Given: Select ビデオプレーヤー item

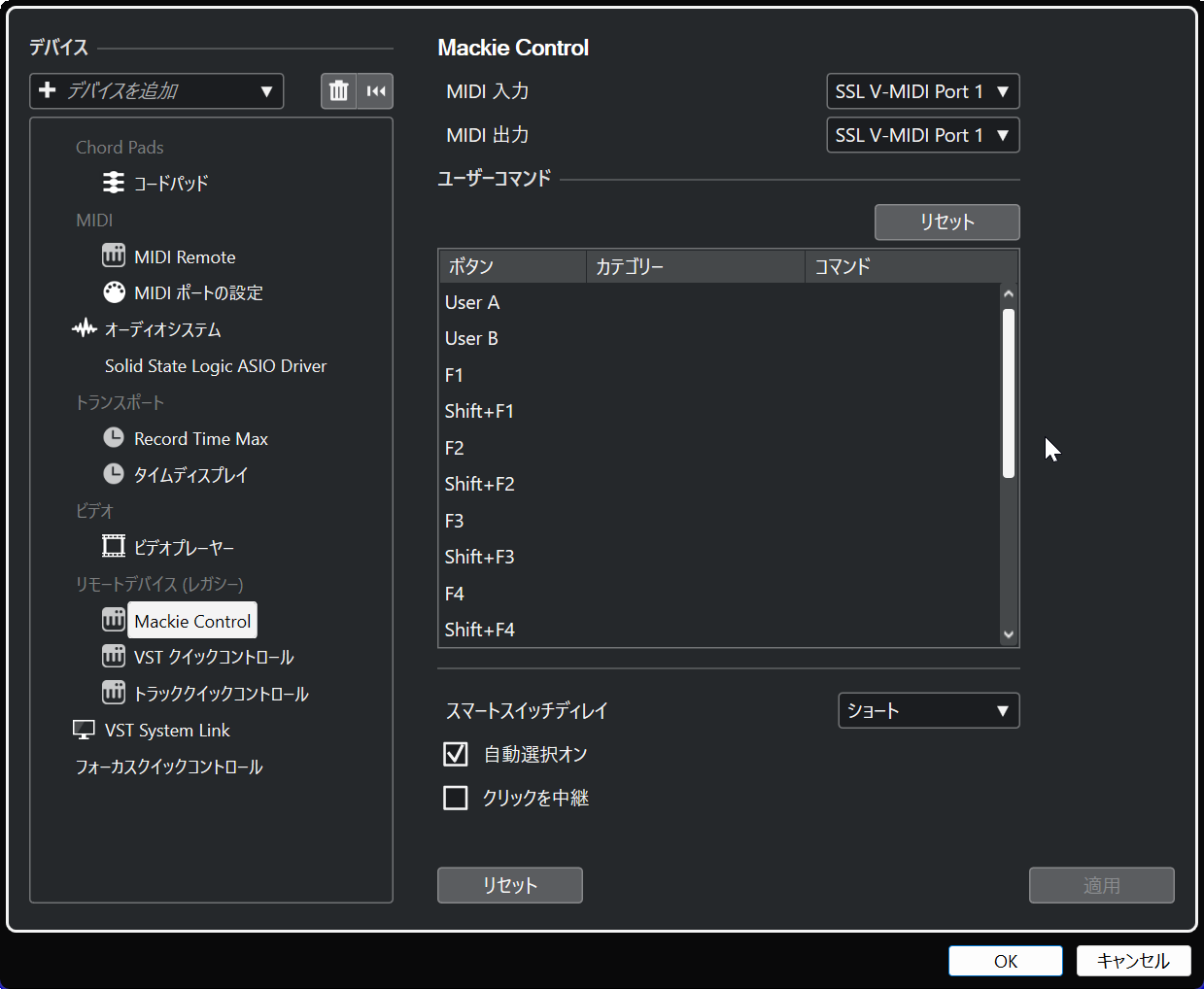Looking at the screenshot, I should (184, 548).
